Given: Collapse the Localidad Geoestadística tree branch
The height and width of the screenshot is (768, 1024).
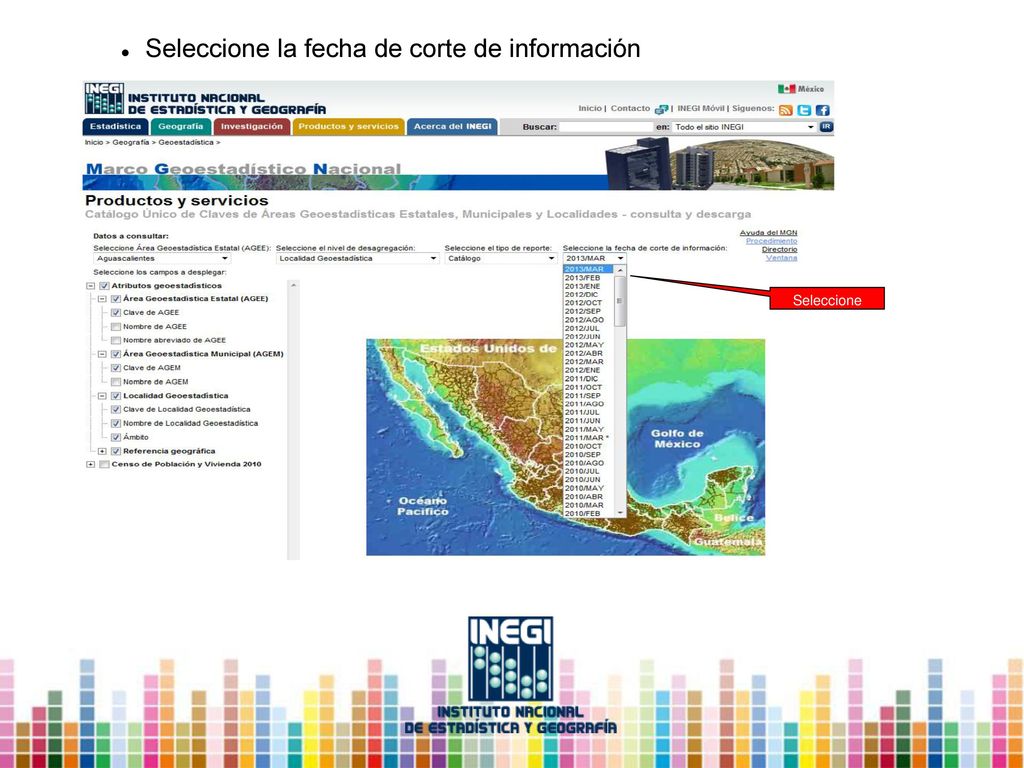Looking at the screenshot, I should click(102, 396).
